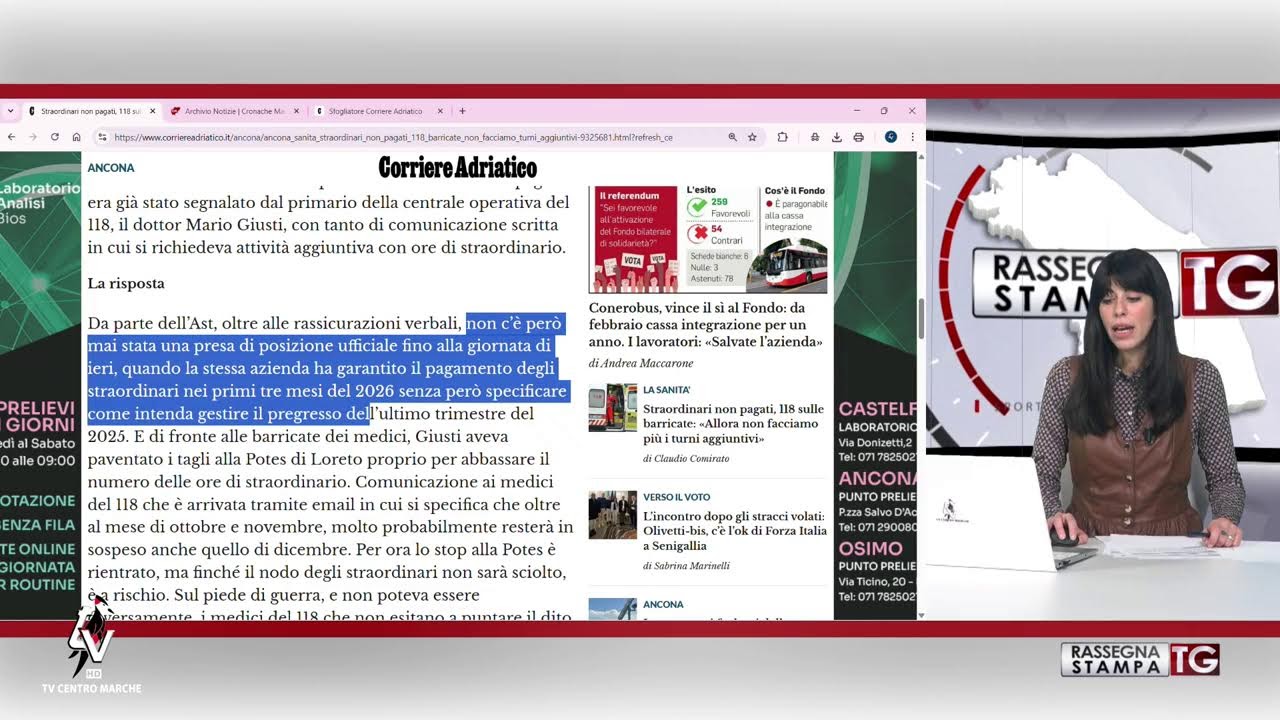Click the Corriere Adriatico logo
Viewport: 1280px width, 720px height.
click(x=457, y=167)
